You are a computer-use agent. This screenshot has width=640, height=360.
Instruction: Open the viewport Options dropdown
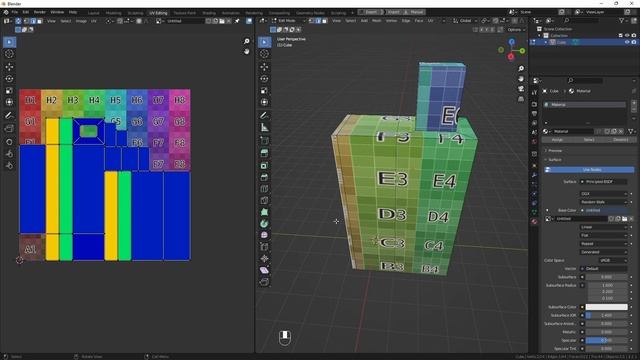pyautogui.click(x=516, y=29)
